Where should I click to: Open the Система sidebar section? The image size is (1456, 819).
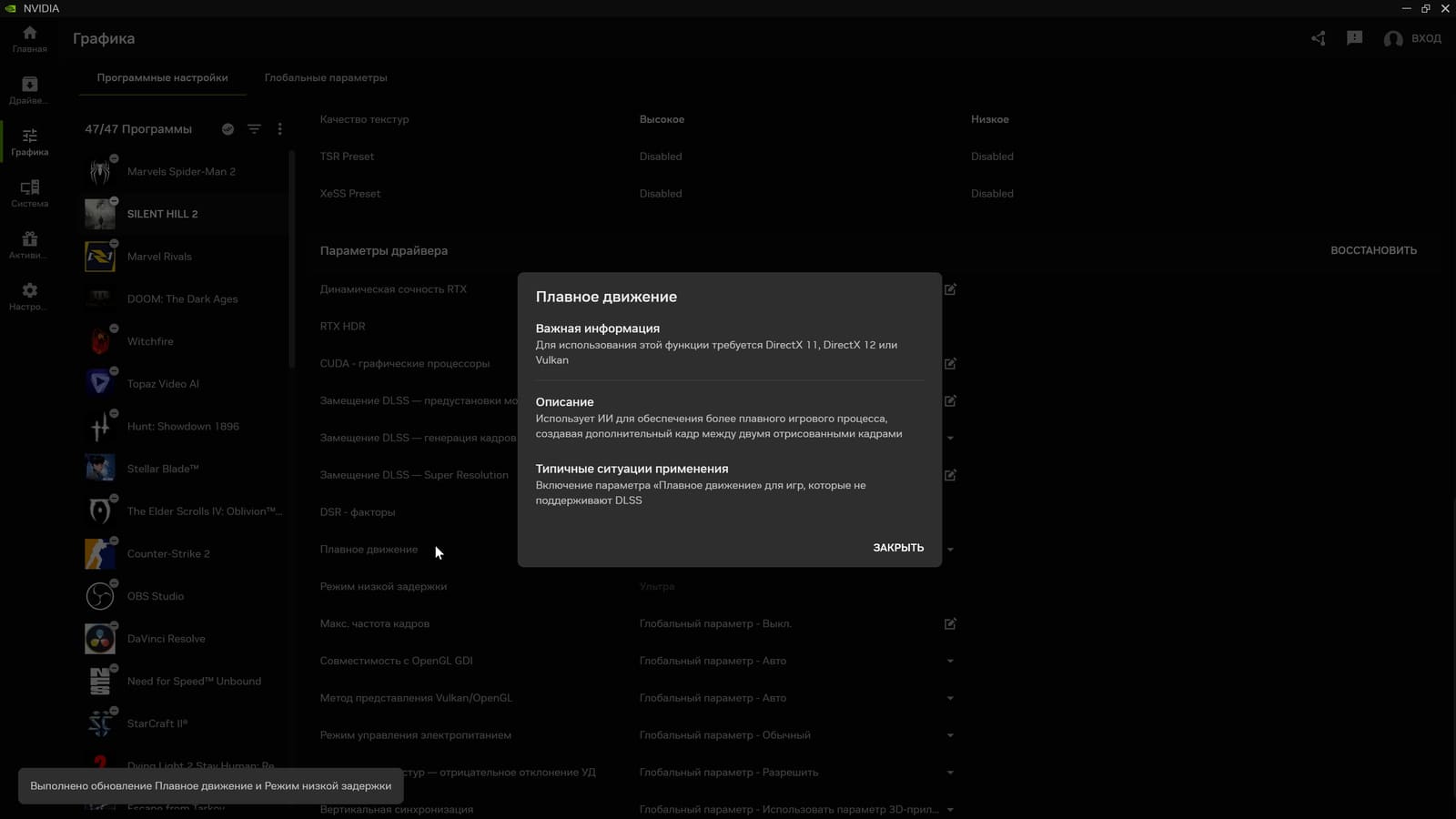click(29, 194)
